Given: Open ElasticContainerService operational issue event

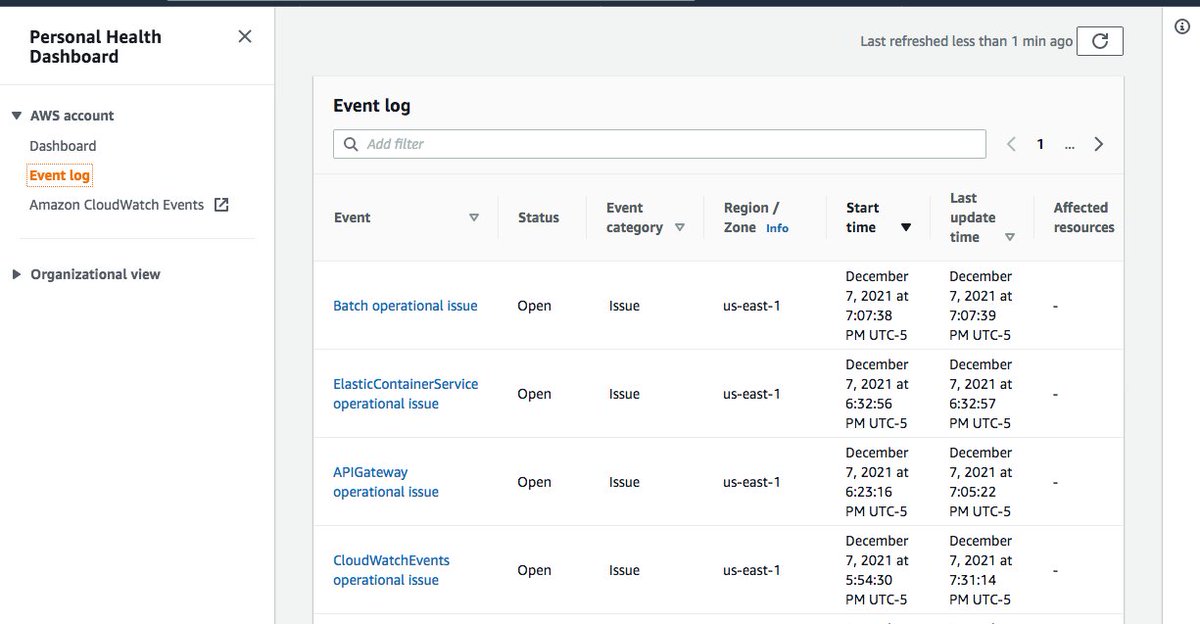Looking at the screenshot, I should [x=406, y=394].
